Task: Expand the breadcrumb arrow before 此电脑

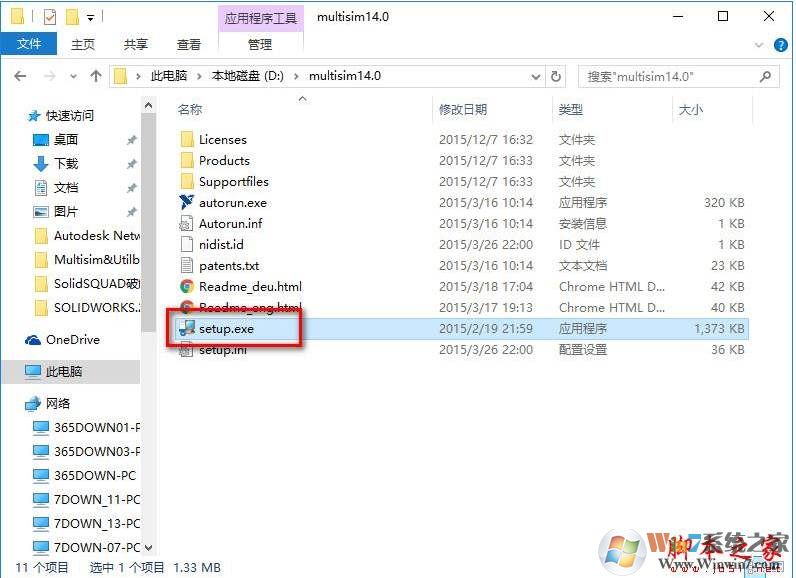Action: click(x=138, y=76)
